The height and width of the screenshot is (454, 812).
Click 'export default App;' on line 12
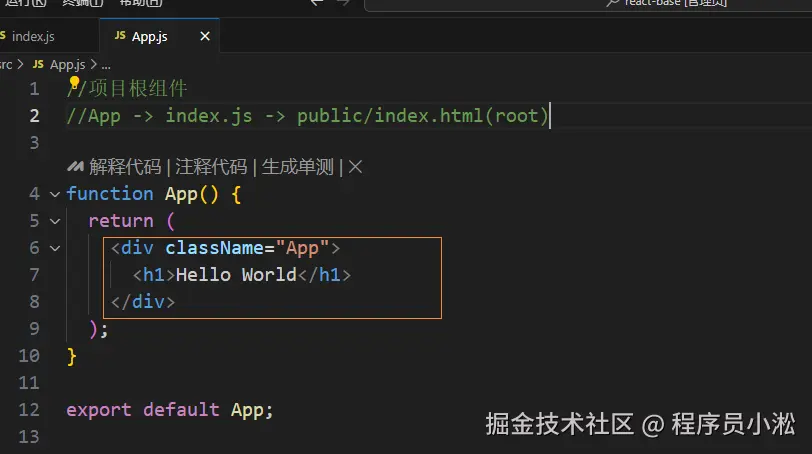[169, 409]
